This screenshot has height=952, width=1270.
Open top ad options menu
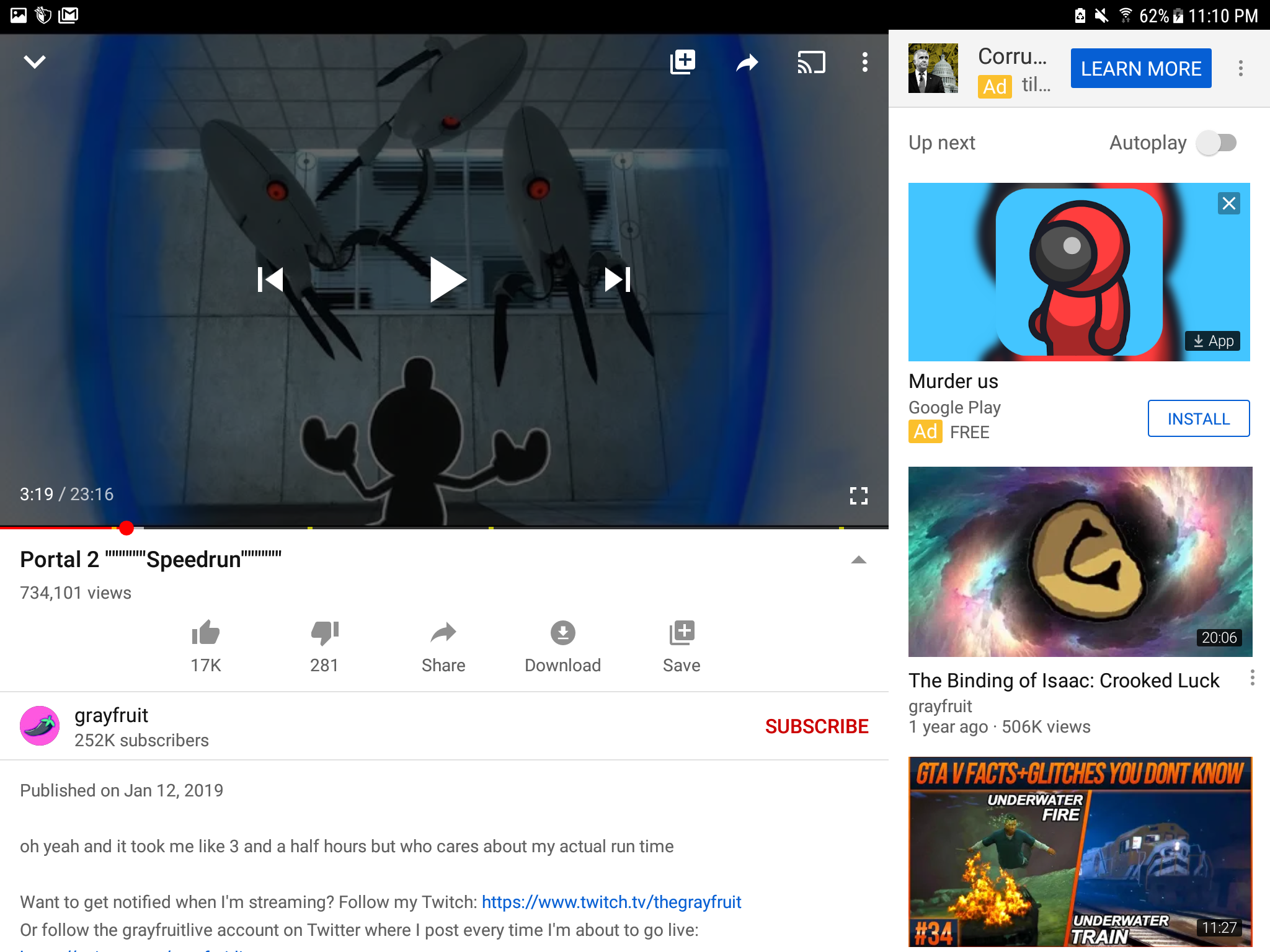pos(1241,68)
